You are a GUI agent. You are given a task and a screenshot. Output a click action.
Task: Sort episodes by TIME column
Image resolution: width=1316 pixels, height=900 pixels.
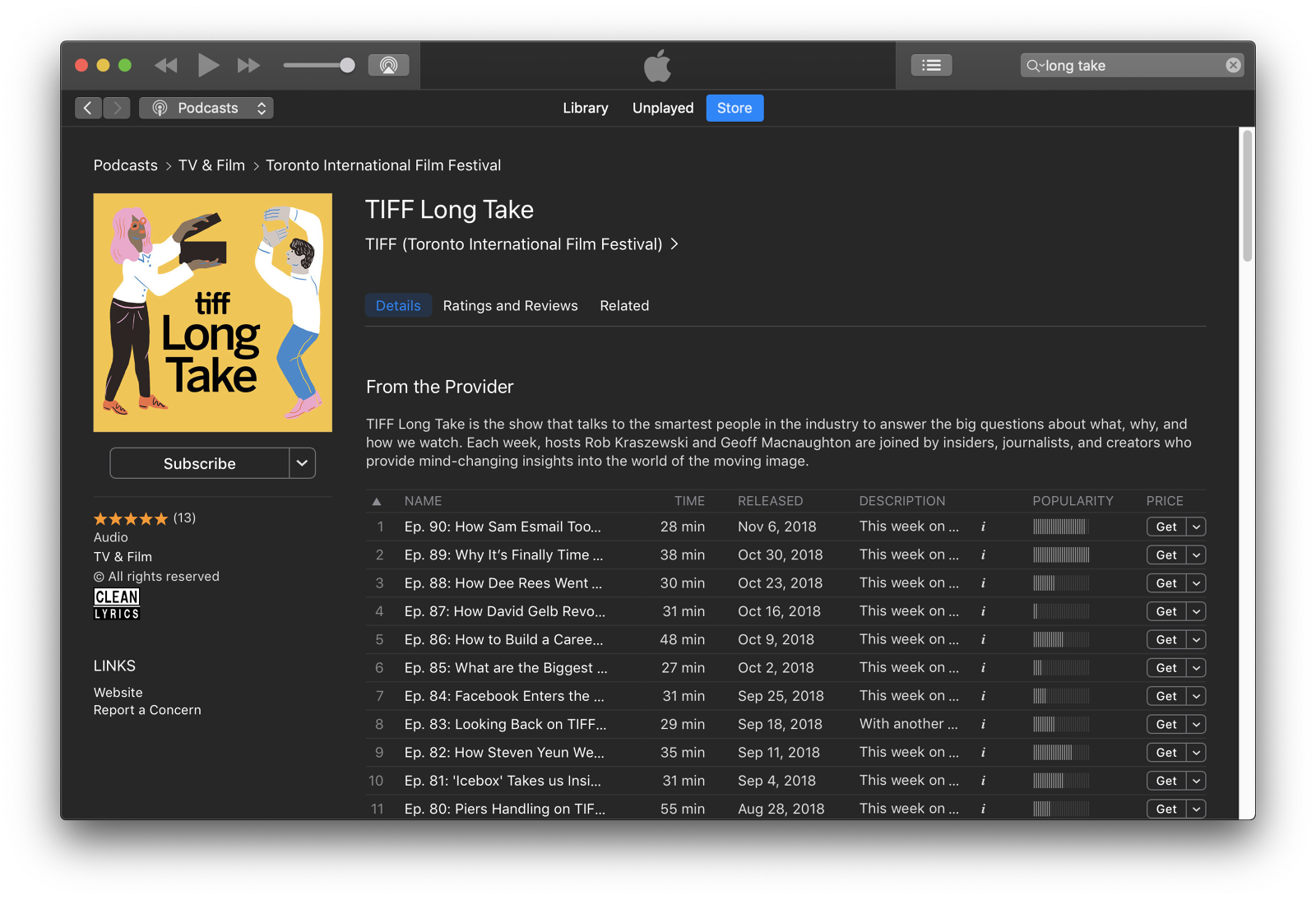tap(689, 501)
